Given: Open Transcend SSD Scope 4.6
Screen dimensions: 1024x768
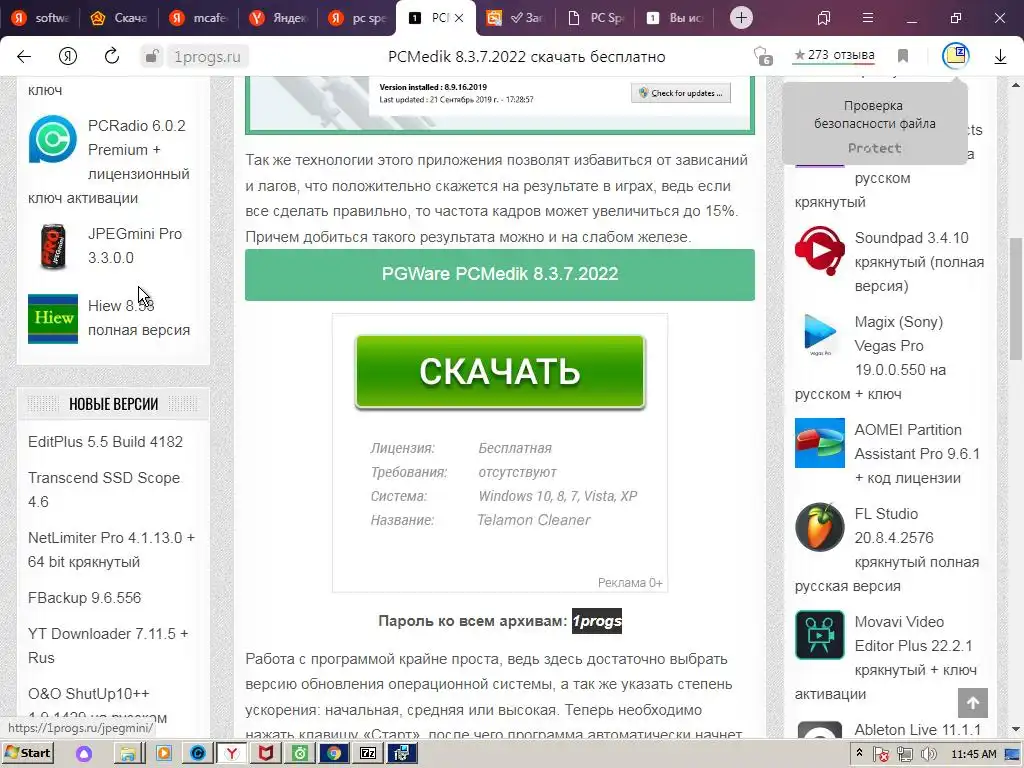Looking at the screenshot, I should coord(104,490).
